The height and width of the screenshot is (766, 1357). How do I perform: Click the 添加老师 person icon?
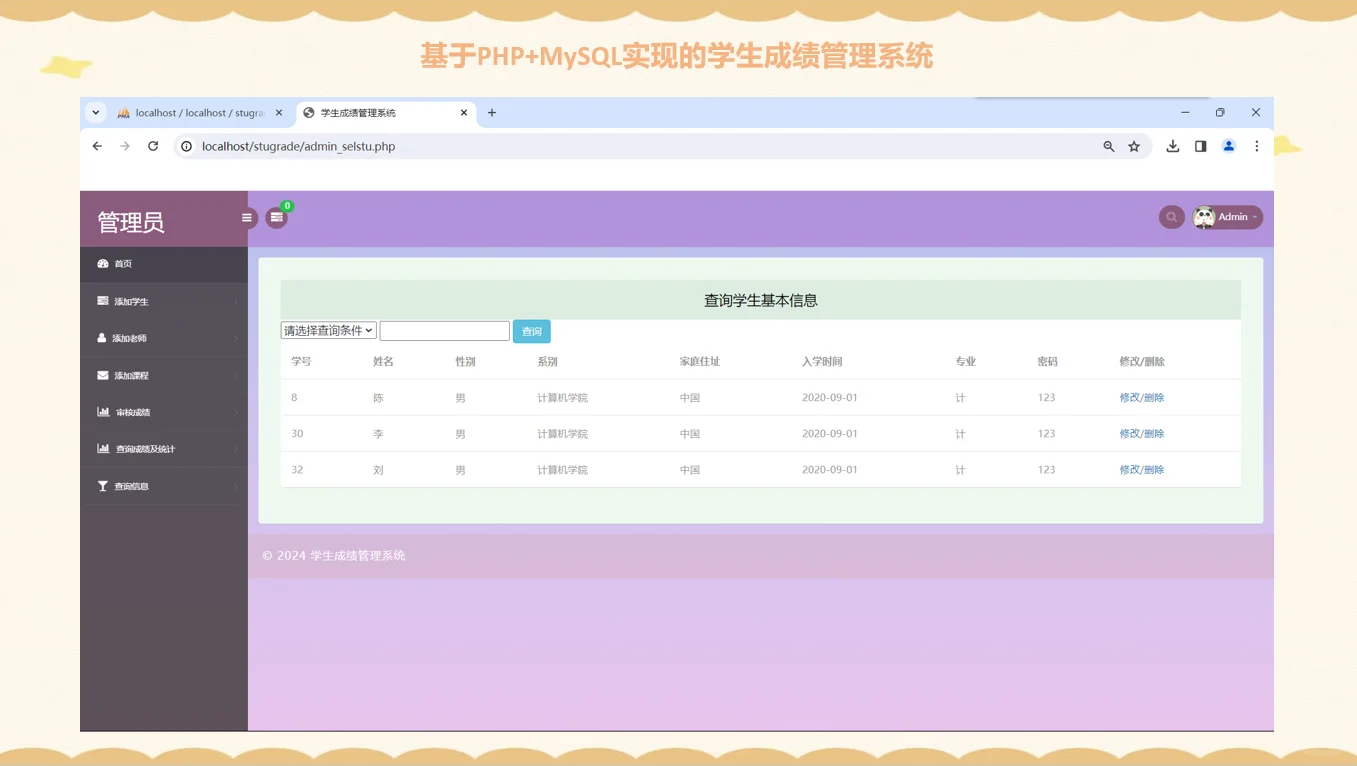point(102,337)
